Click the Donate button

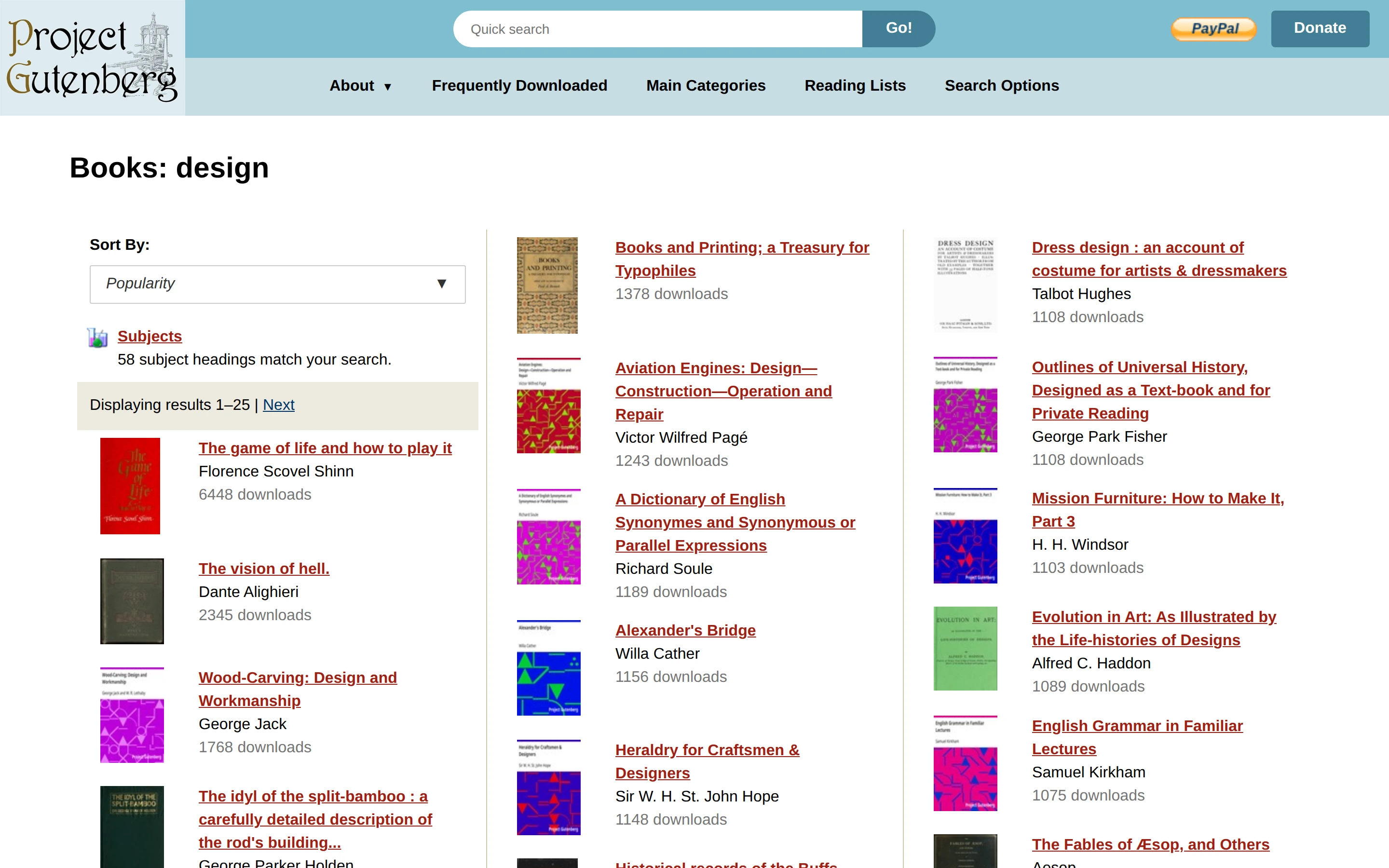pyautogui.click(x=1320, y=29)
